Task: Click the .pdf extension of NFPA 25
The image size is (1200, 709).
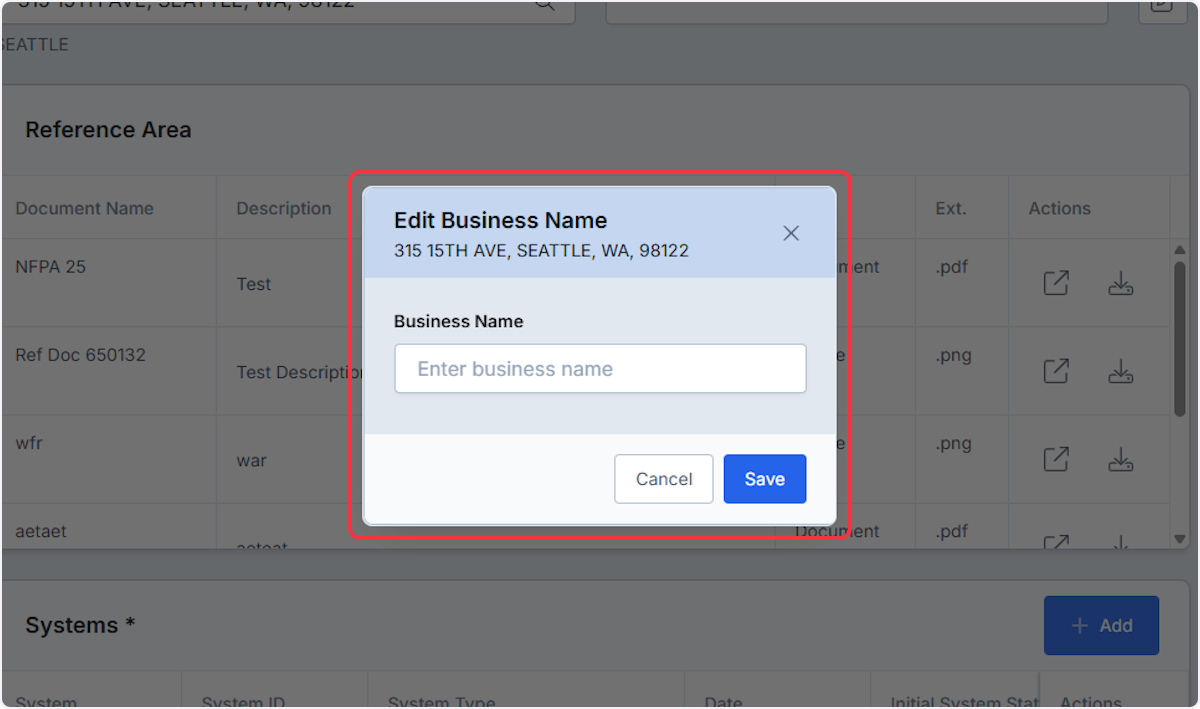Action: (x=953, y=267)
